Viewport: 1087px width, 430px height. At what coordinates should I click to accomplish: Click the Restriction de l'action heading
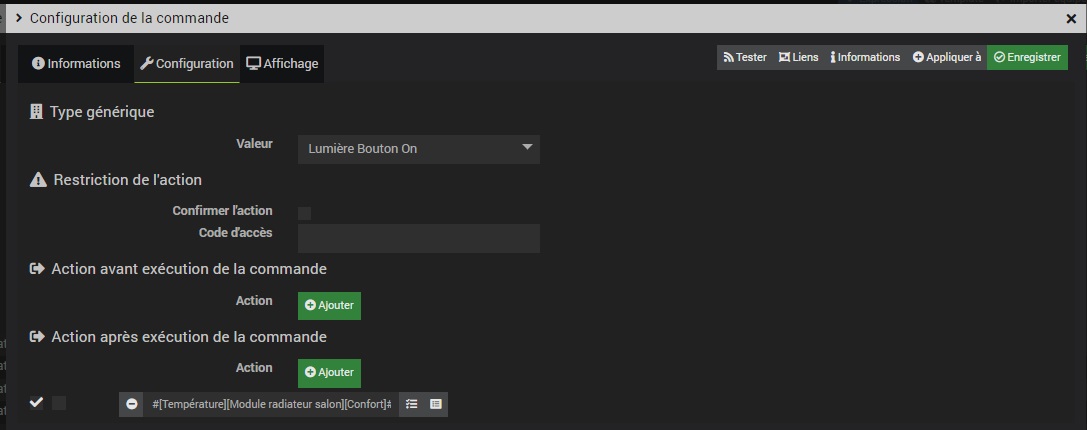128,180
